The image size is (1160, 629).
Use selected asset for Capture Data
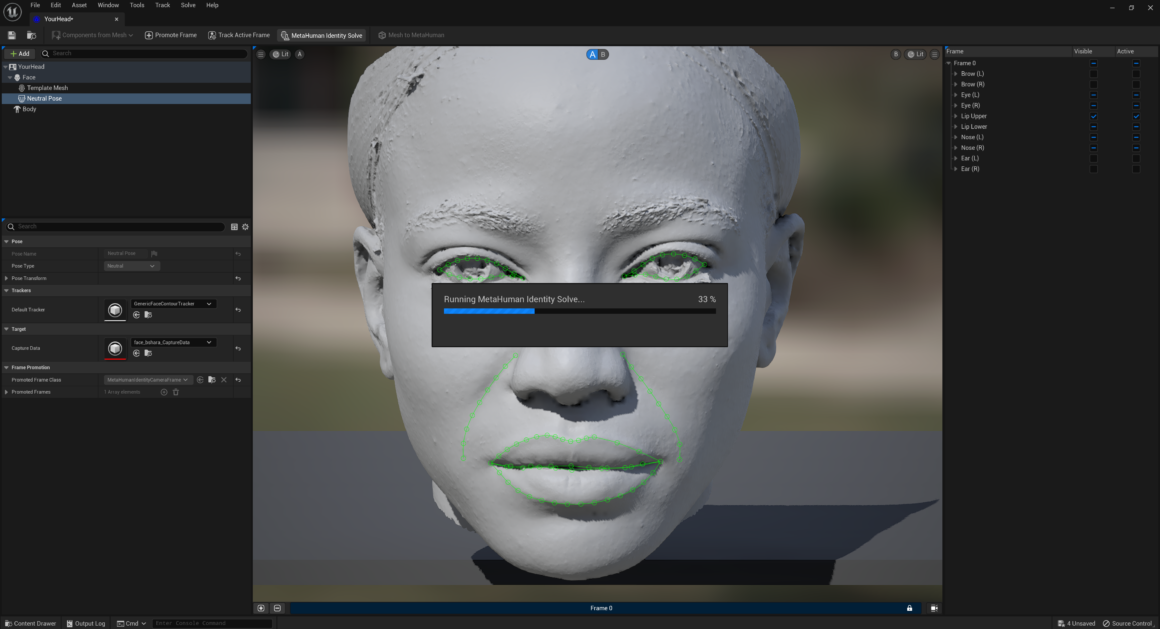pyautogui.click(x=136, y=353)
